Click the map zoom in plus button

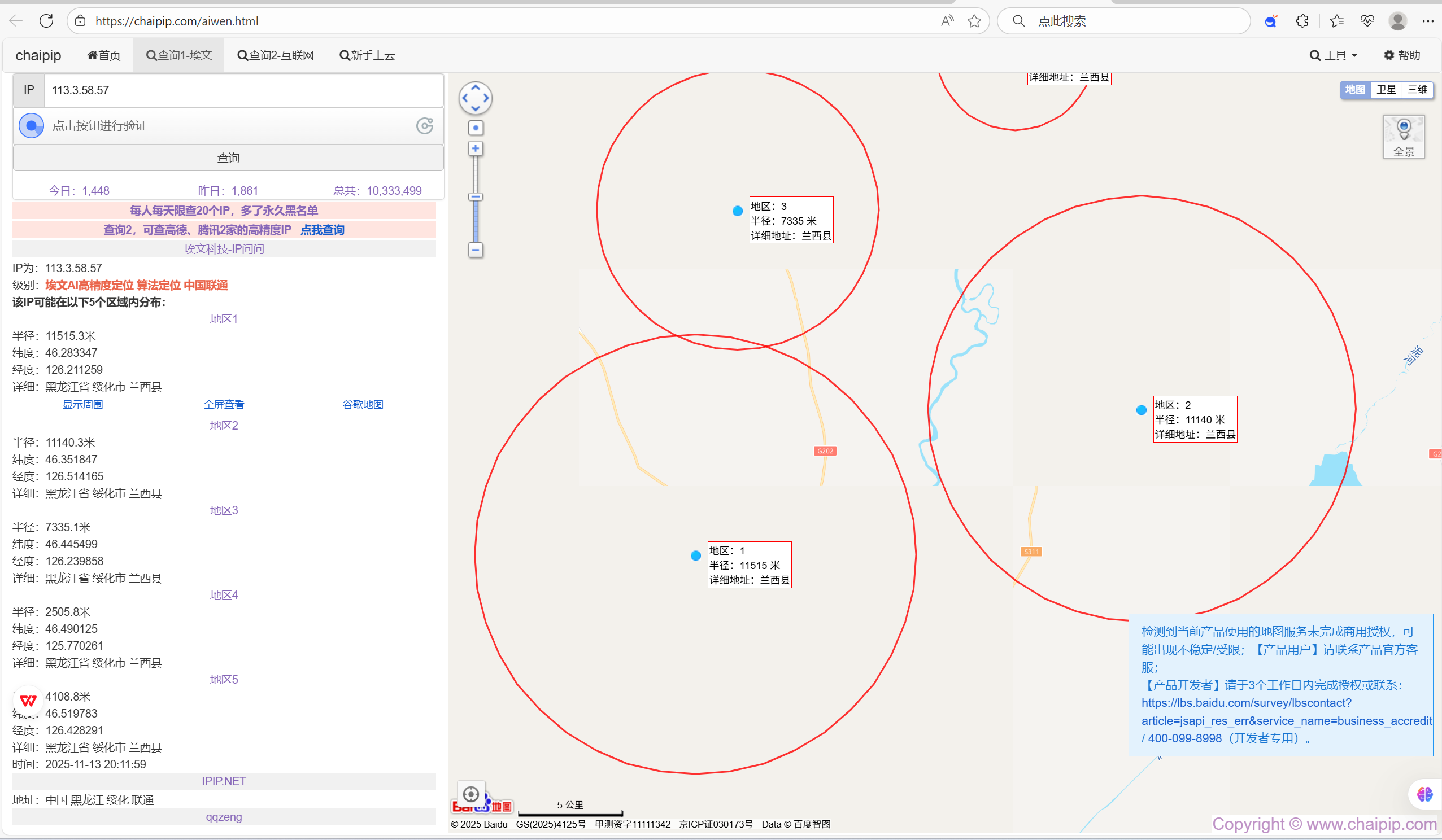475,148
